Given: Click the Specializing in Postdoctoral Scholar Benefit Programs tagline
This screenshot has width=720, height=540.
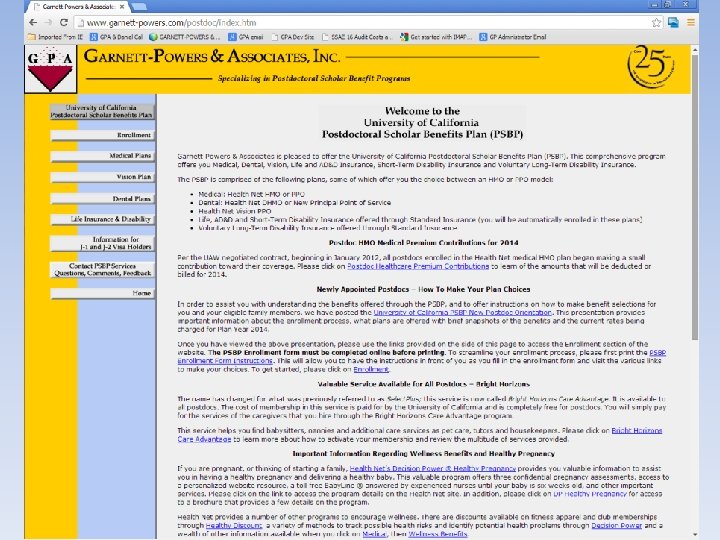Looking at the screenshot, I should 314,79.
